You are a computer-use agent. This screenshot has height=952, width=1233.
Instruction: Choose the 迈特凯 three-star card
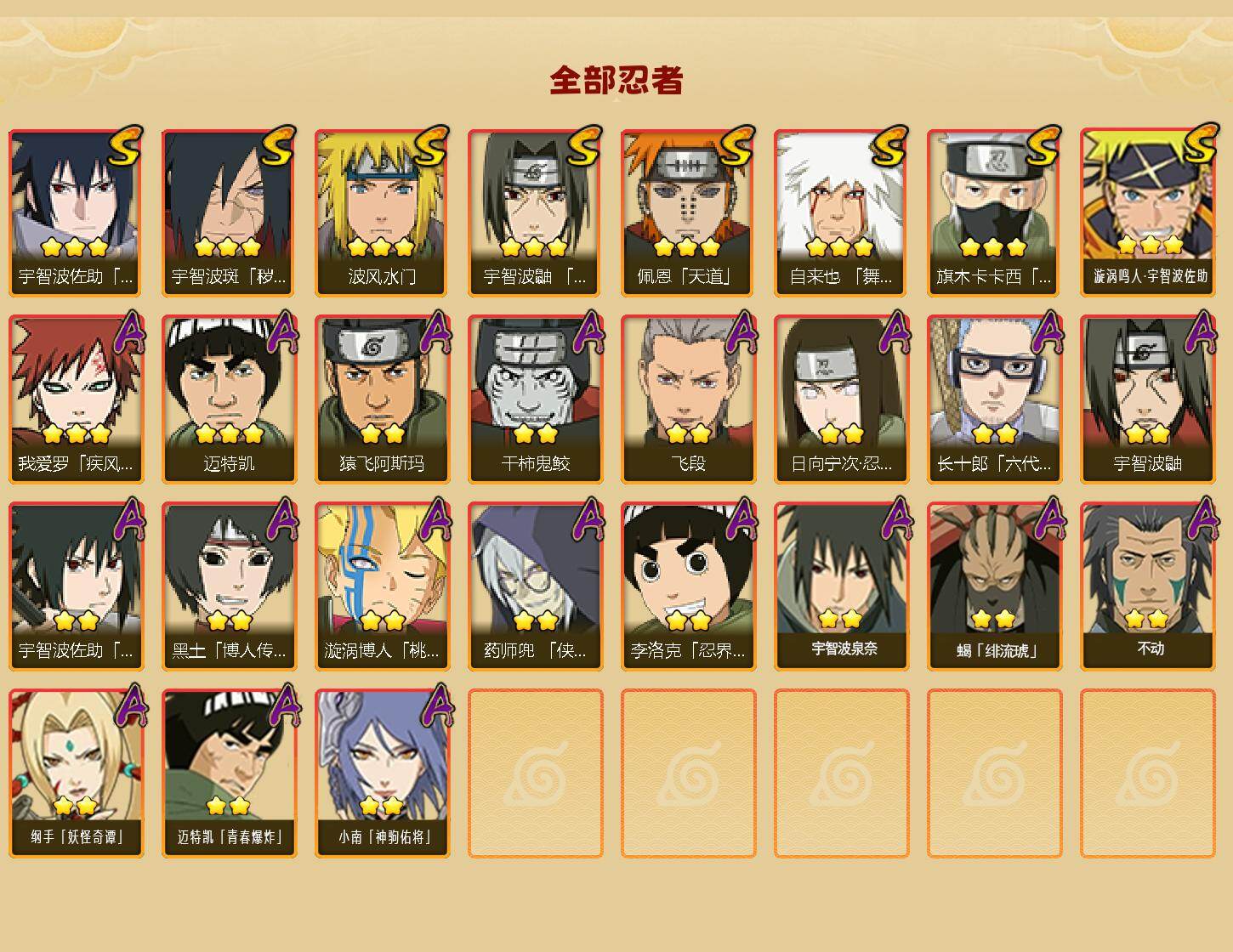(x=229, y=399)
